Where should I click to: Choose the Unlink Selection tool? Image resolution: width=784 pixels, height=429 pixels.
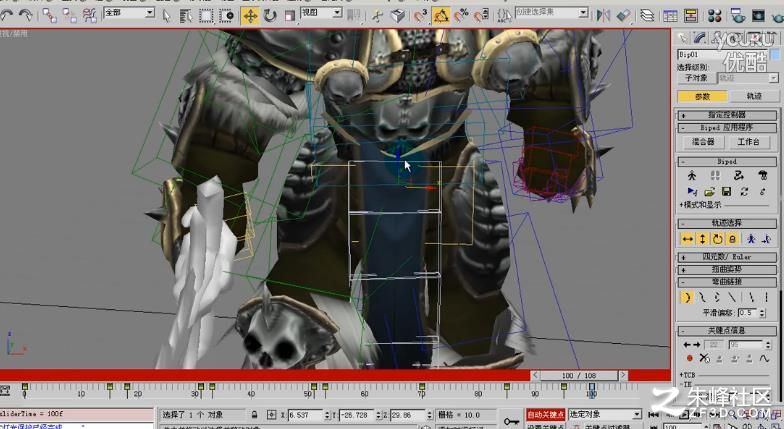click(70, 16)
